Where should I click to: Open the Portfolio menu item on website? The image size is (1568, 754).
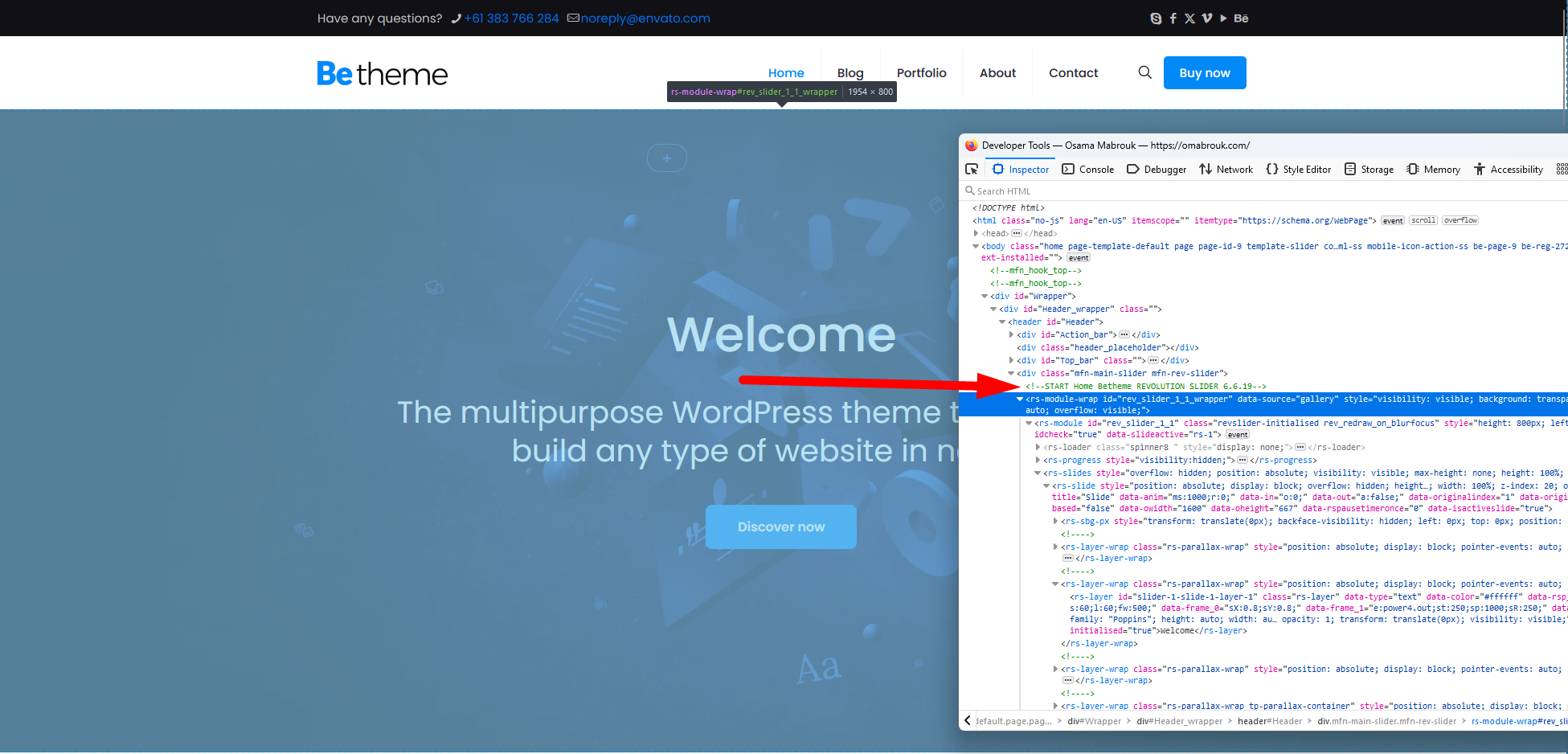point(922,73)
